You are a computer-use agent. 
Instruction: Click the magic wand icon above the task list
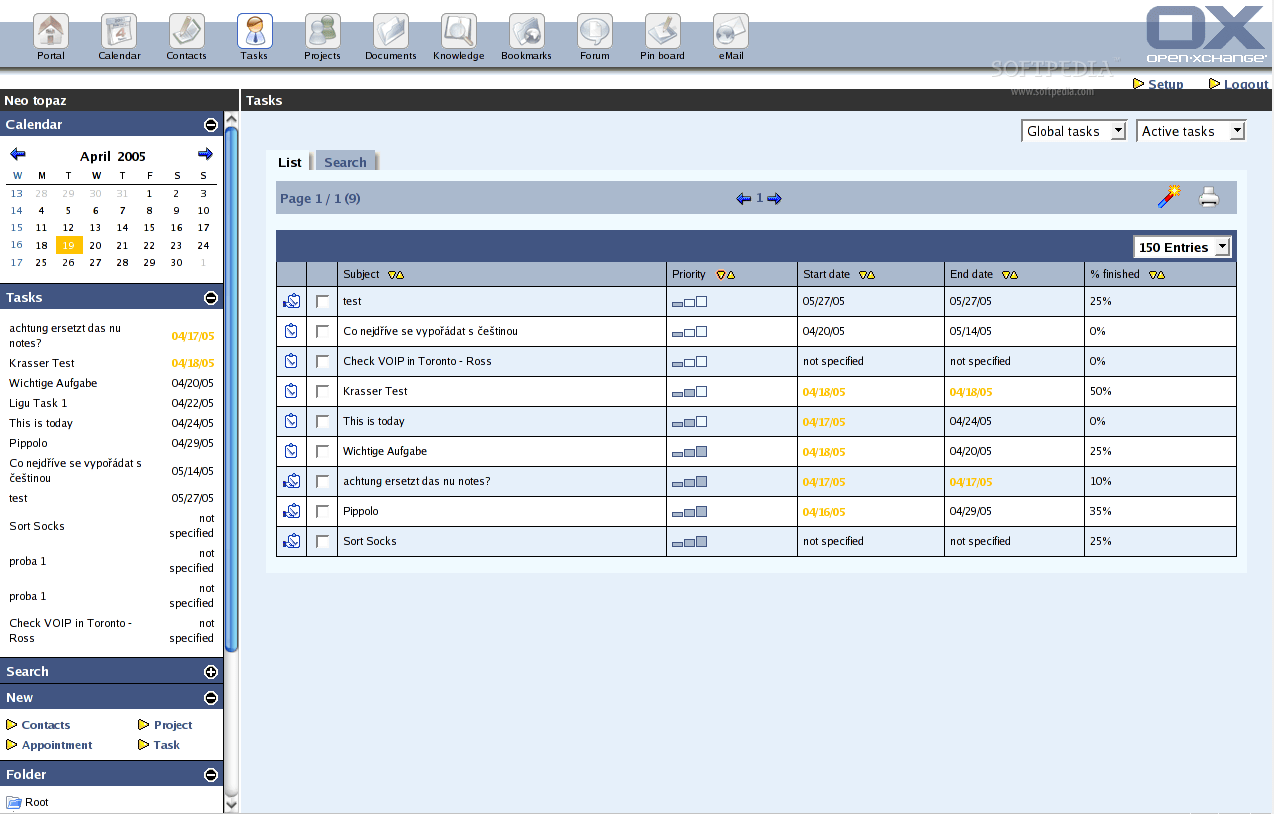point(1169,196)
